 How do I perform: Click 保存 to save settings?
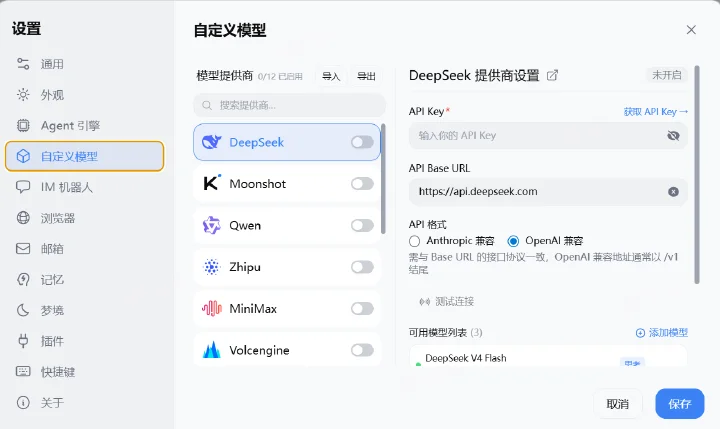(x=680, y=404)
